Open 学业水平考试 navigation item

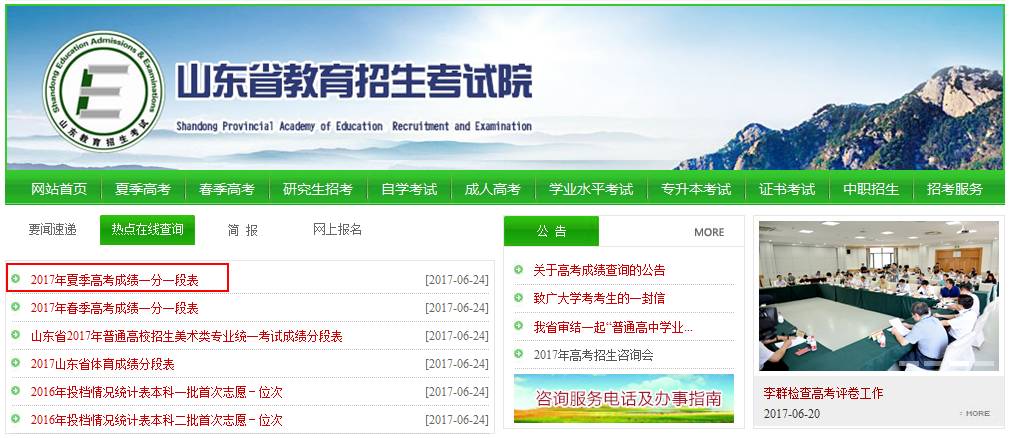coord(590,189)
